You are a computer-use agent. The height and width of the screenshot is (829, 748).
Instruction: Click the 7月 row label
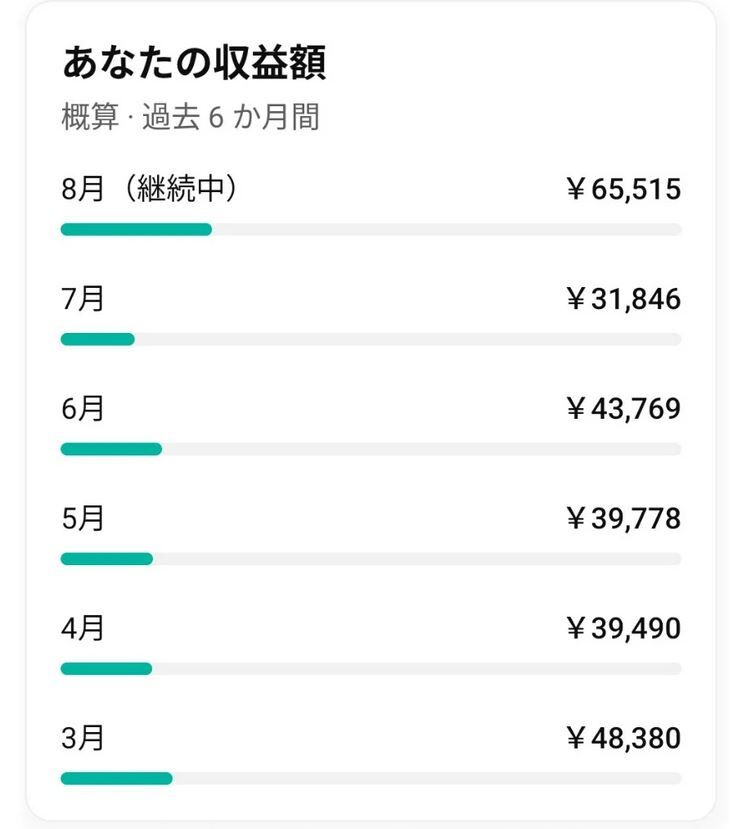83,299
